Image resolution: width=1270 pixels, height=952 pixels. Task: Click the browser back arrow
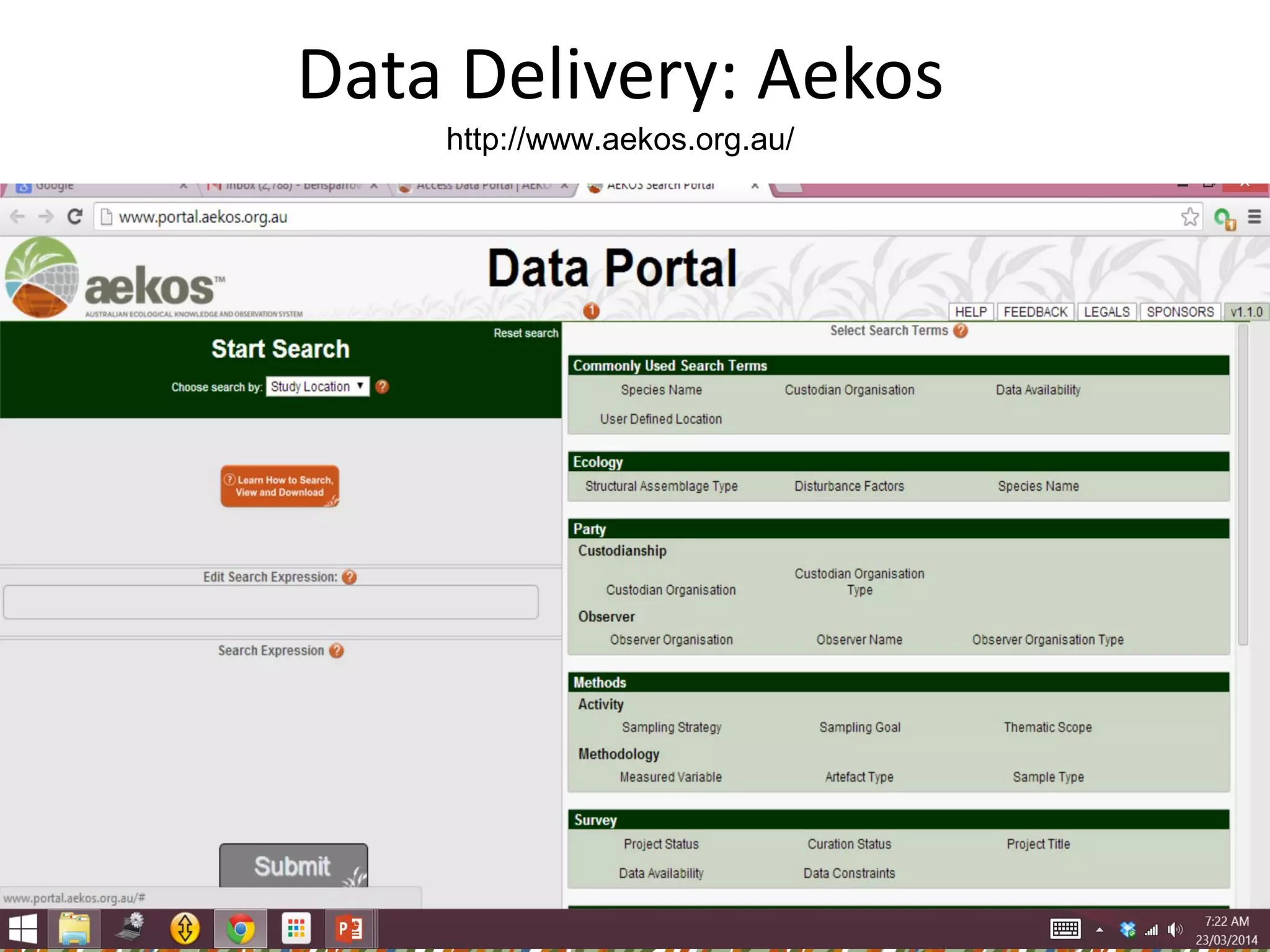point(17,217)
